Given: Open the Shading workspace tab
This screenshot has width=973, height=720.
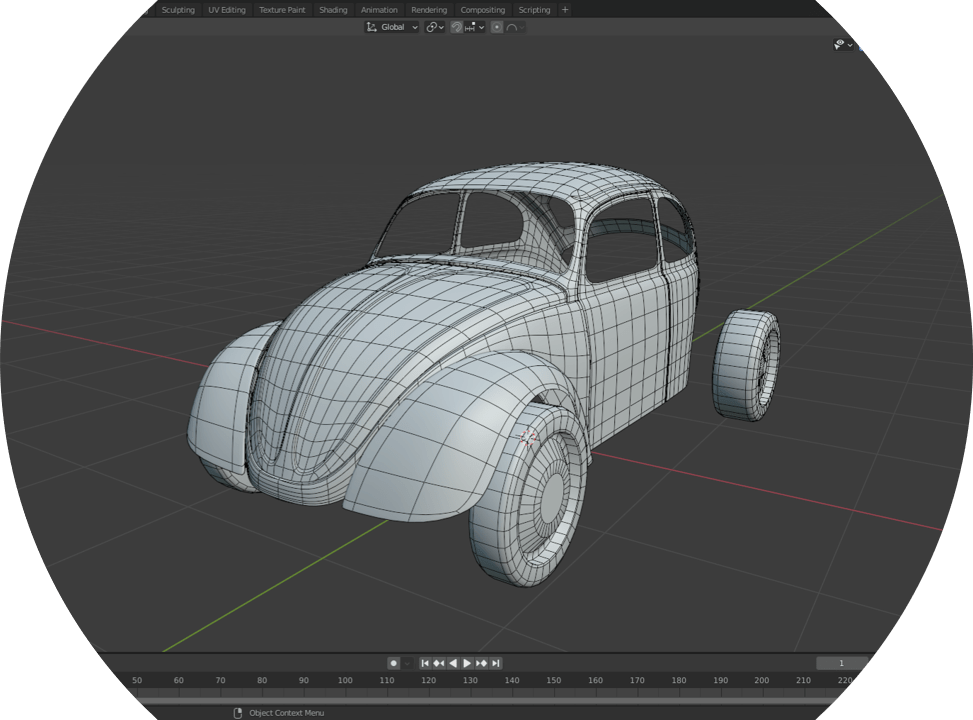Looking at the screenshot, I should (x=333, y=10).
